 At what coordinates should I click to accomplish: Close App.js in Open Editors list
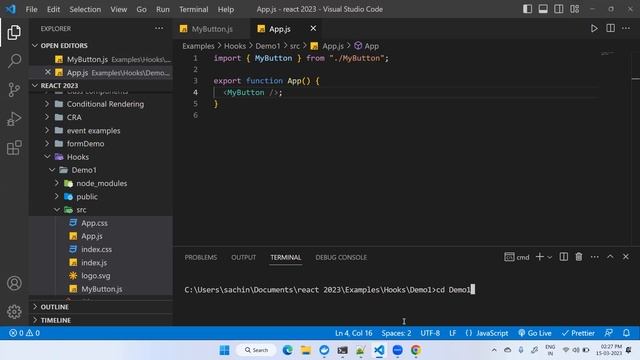click(48, 72)
